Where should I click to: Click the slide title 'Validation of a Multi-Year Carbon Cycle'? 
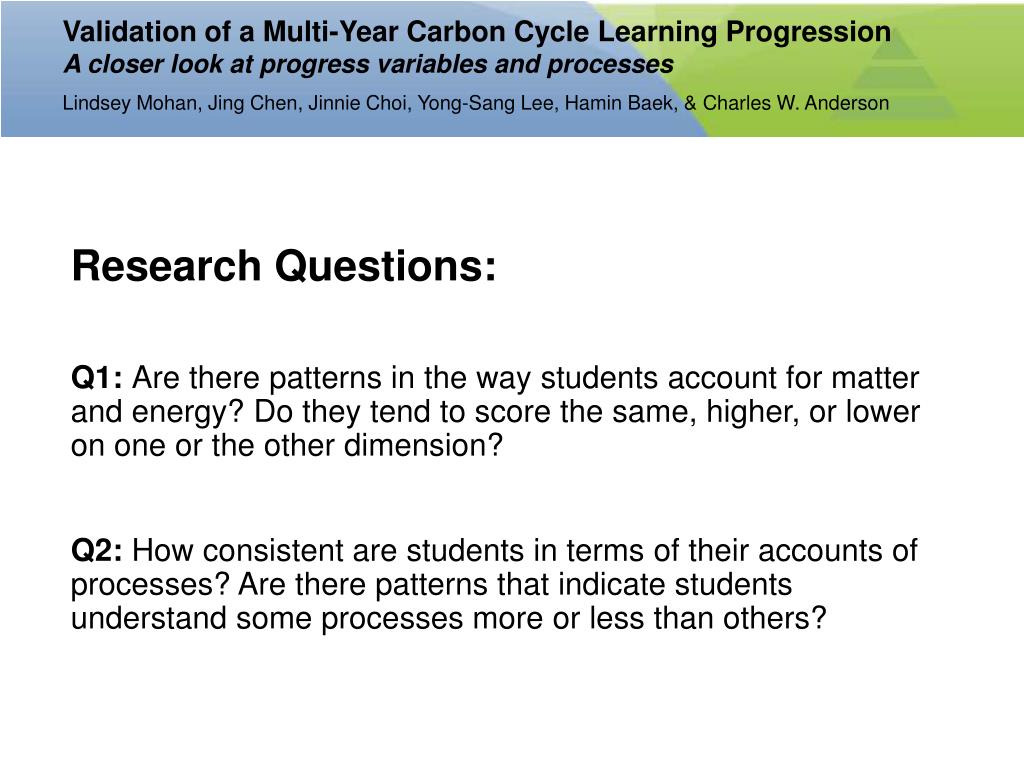[327, 31]
